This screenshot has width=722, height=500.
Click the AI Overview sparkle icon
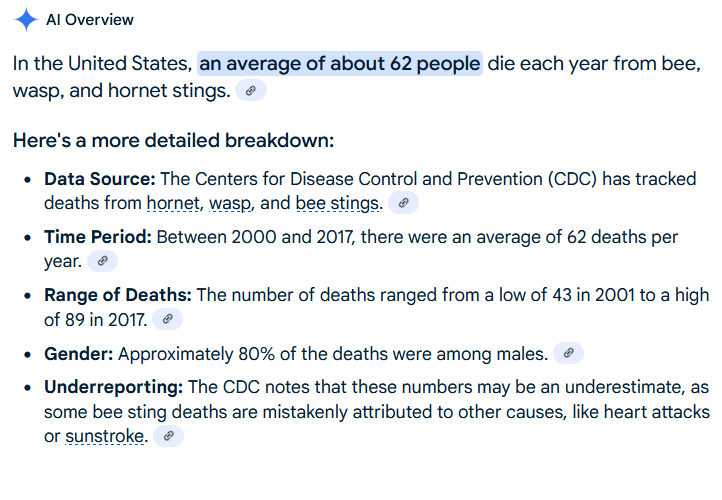click(26, 20)
